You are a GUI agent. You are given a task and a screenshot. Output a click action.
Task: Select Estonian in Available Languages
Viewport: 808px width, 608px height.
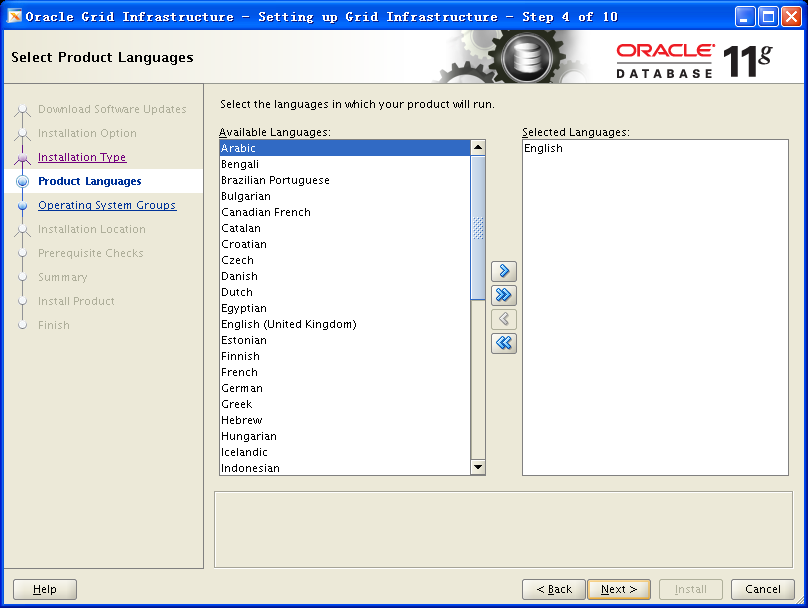(345, 340)
